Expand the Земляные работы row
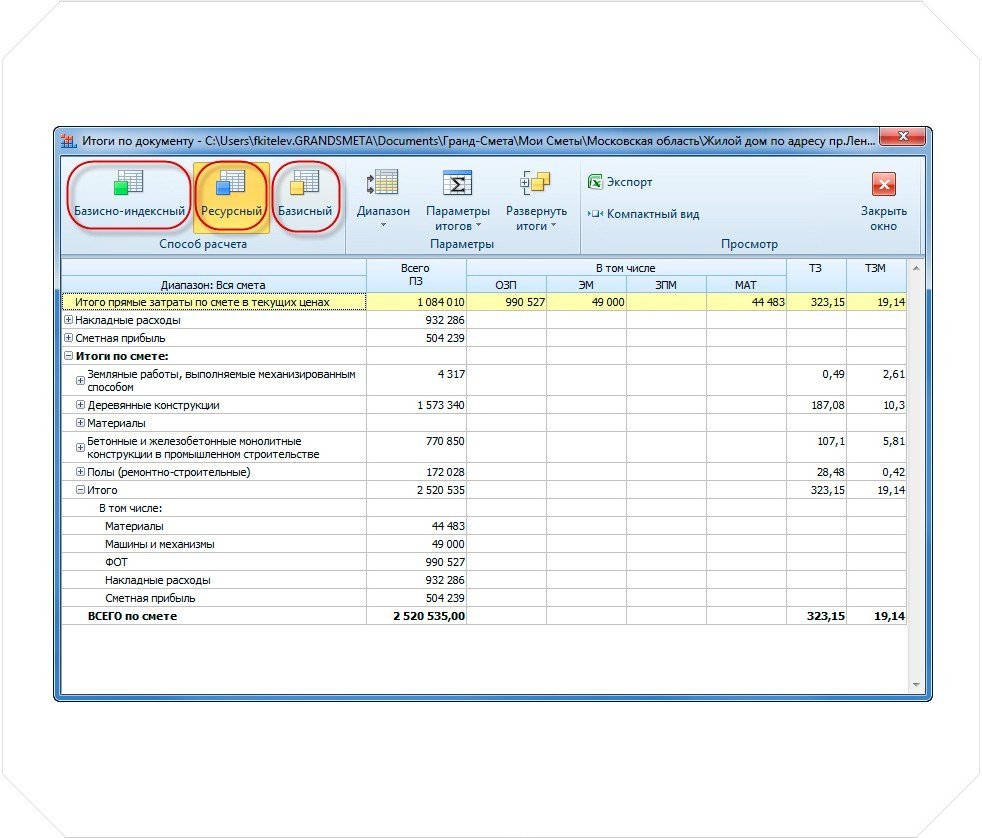 [80, 381]
